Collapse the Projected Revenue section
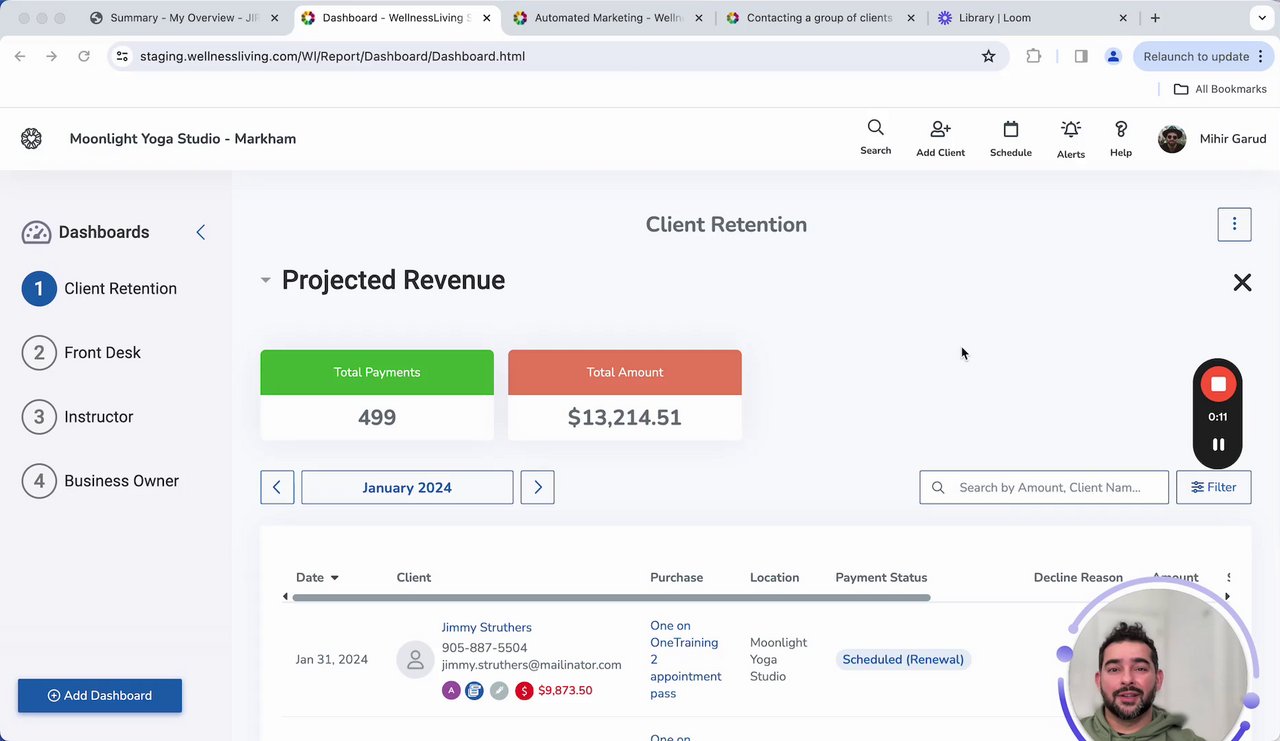The width and height of the screenshot is (1280, 741). pos(265,280)
